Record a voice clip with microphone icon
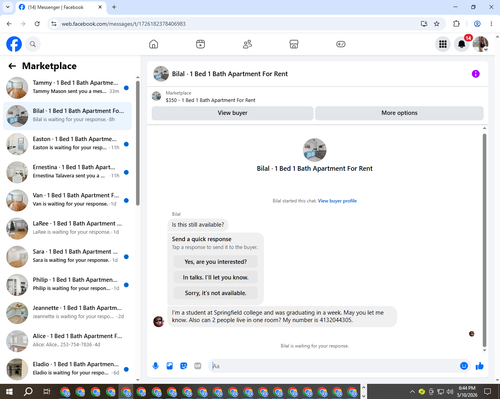 (155, 366)
